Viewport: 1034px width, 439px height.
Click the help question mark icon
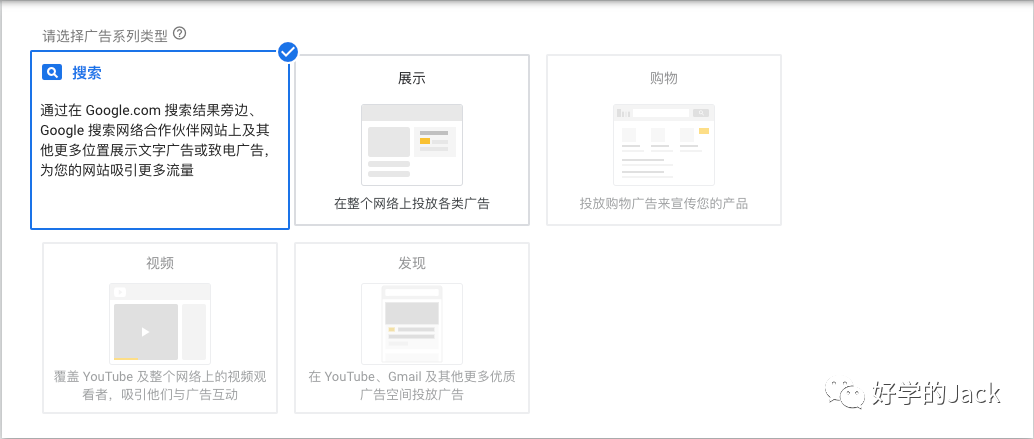pos(179,34)
